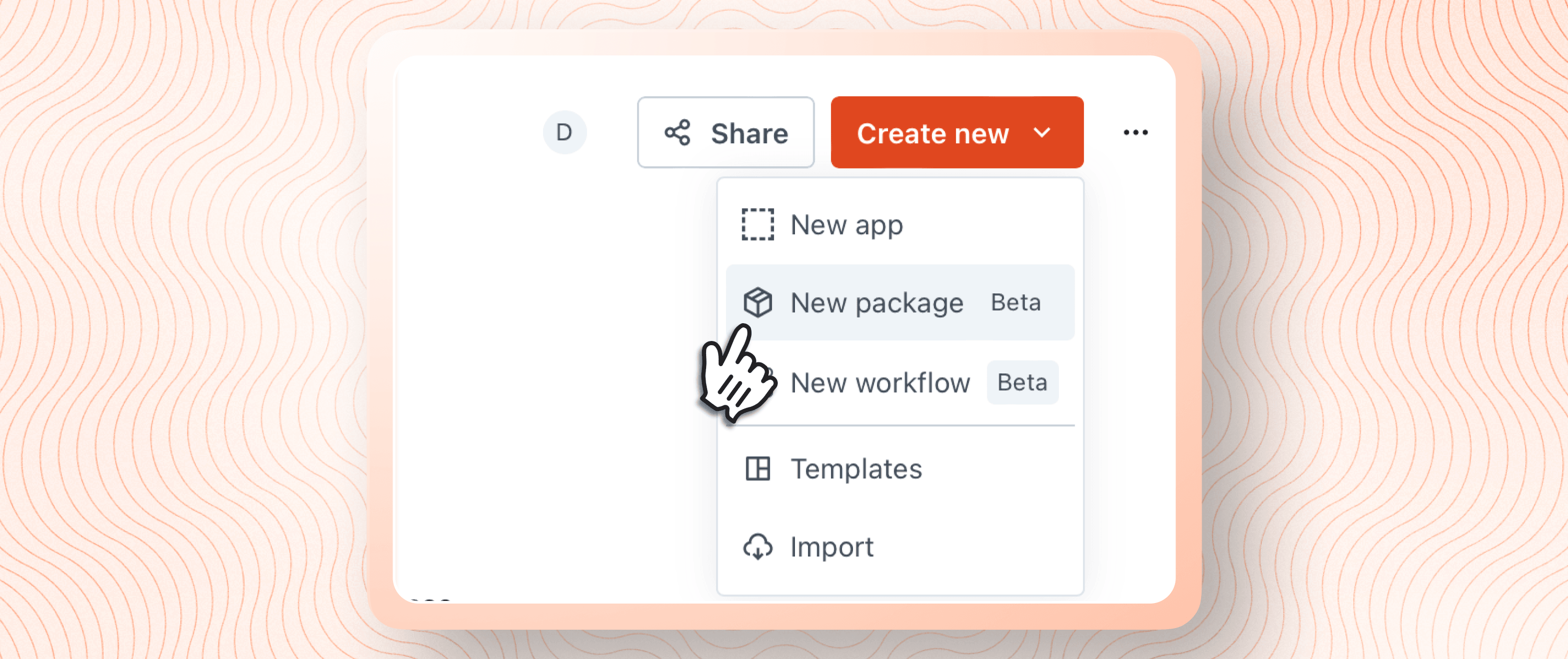
Task: Open Templates from the dropdown
Action: [856, 469]
